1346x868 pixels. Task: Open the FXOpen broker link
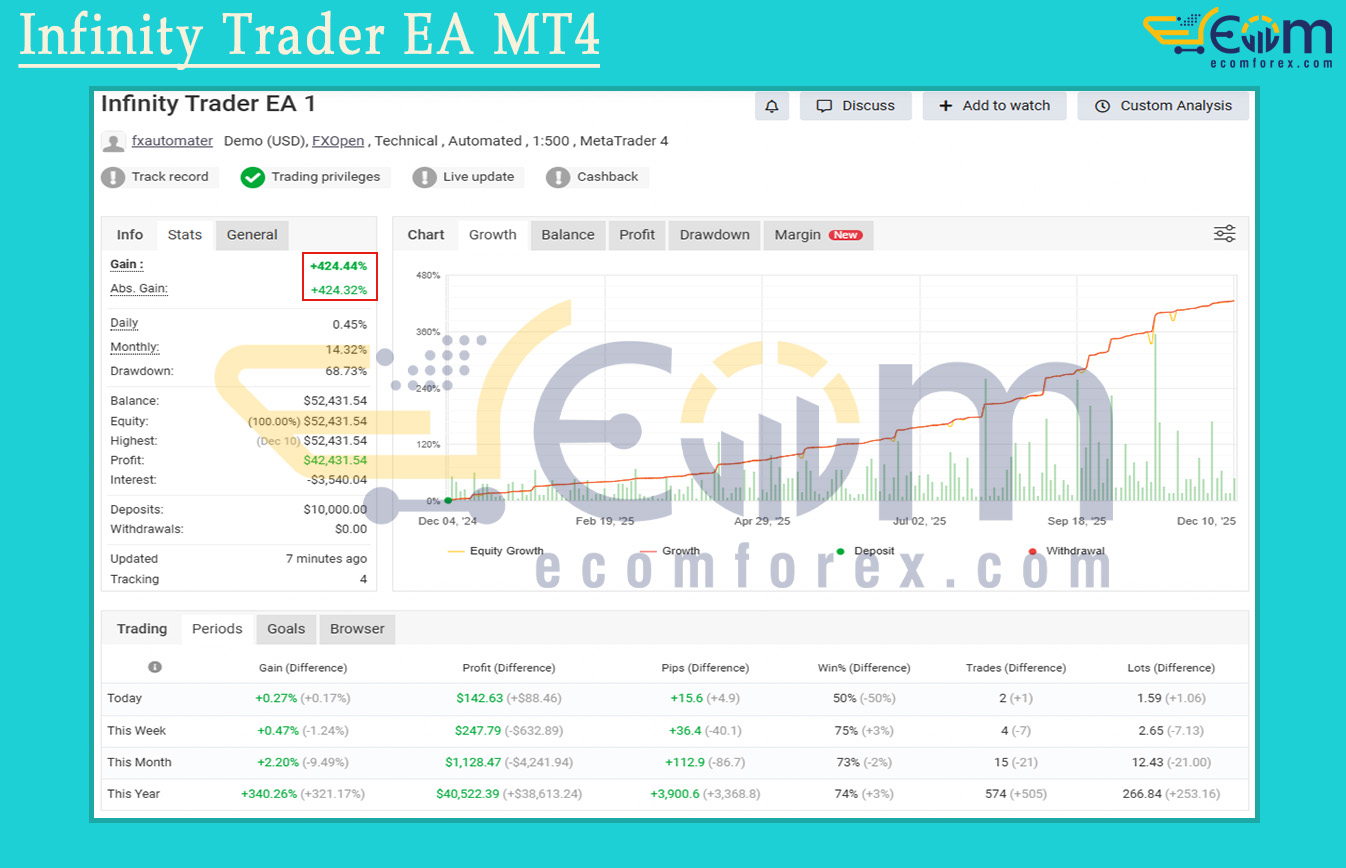pyautogui.click(x=338, y=140)
